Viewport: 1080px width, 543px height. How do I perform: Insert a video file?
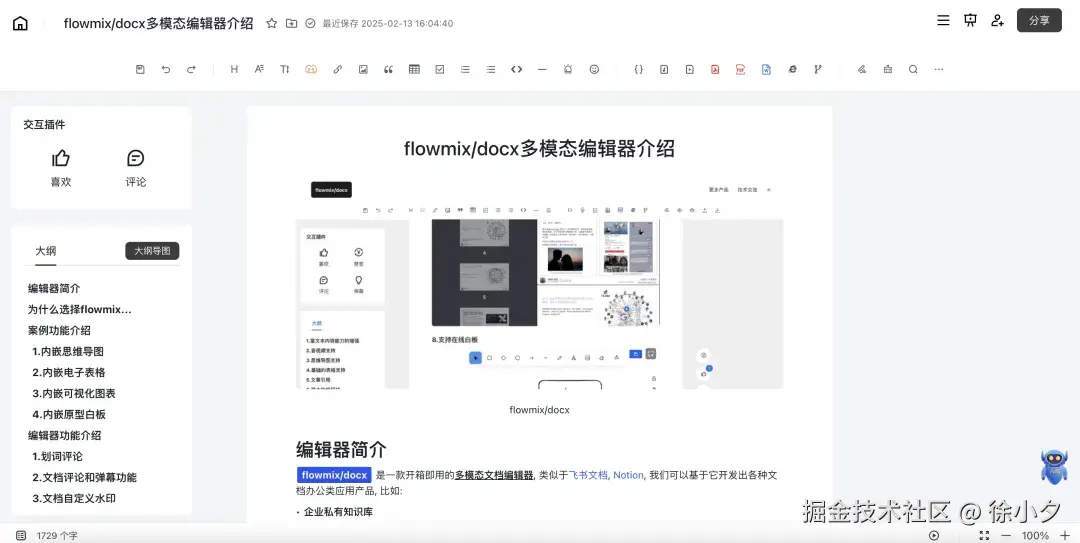pos(689,70)
